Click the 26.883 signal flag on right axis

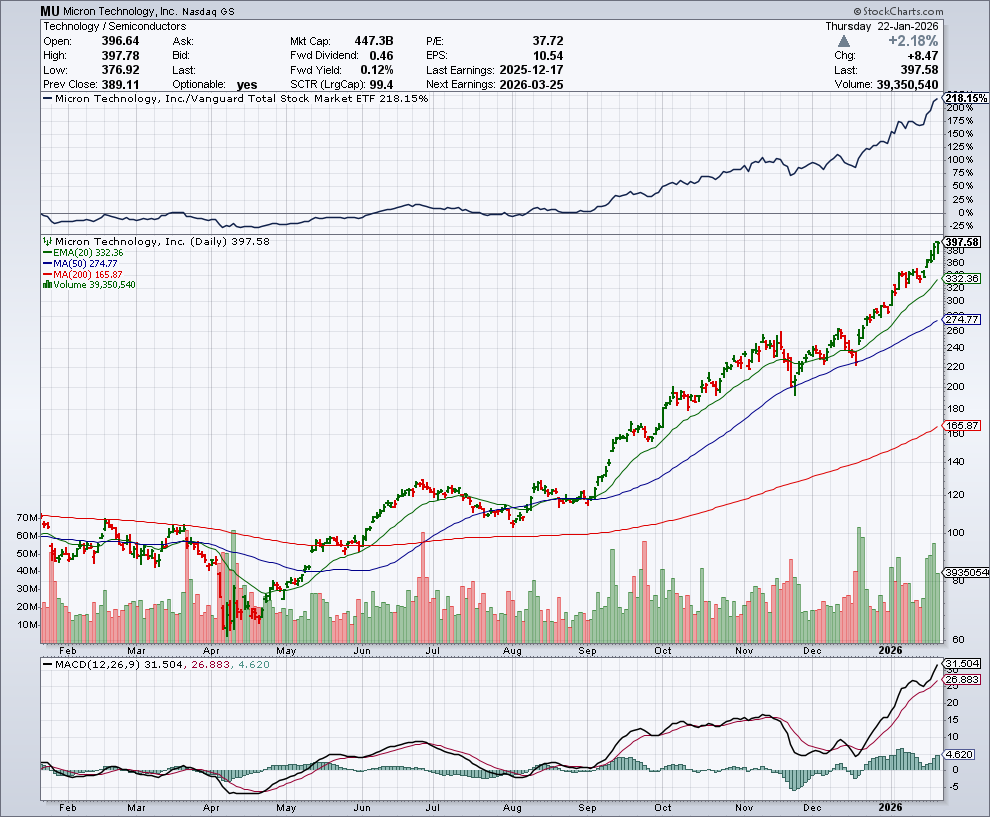tap(962, 680)
